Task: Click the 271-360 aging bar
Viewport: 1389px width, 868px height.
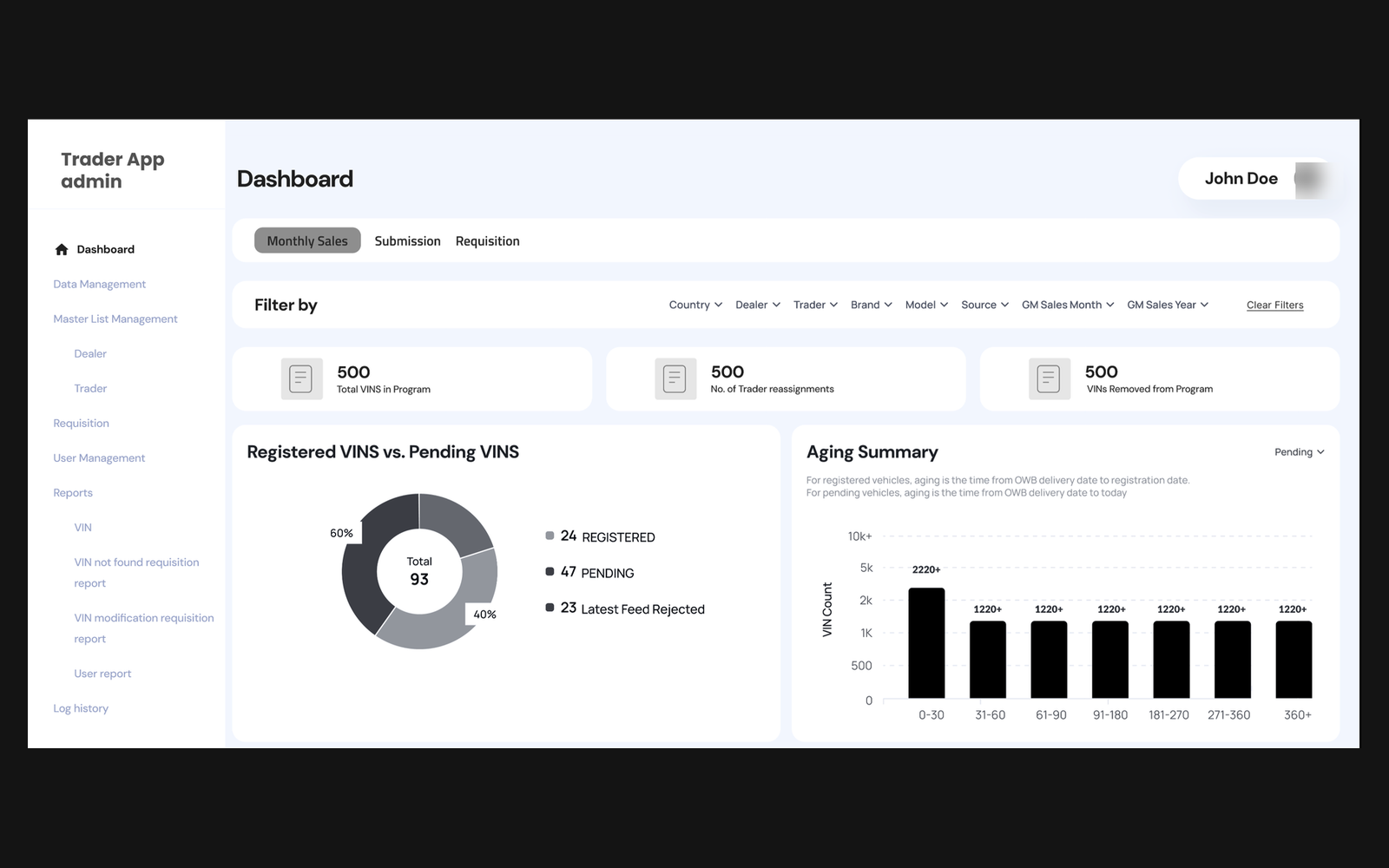Action: [1233, 660]
